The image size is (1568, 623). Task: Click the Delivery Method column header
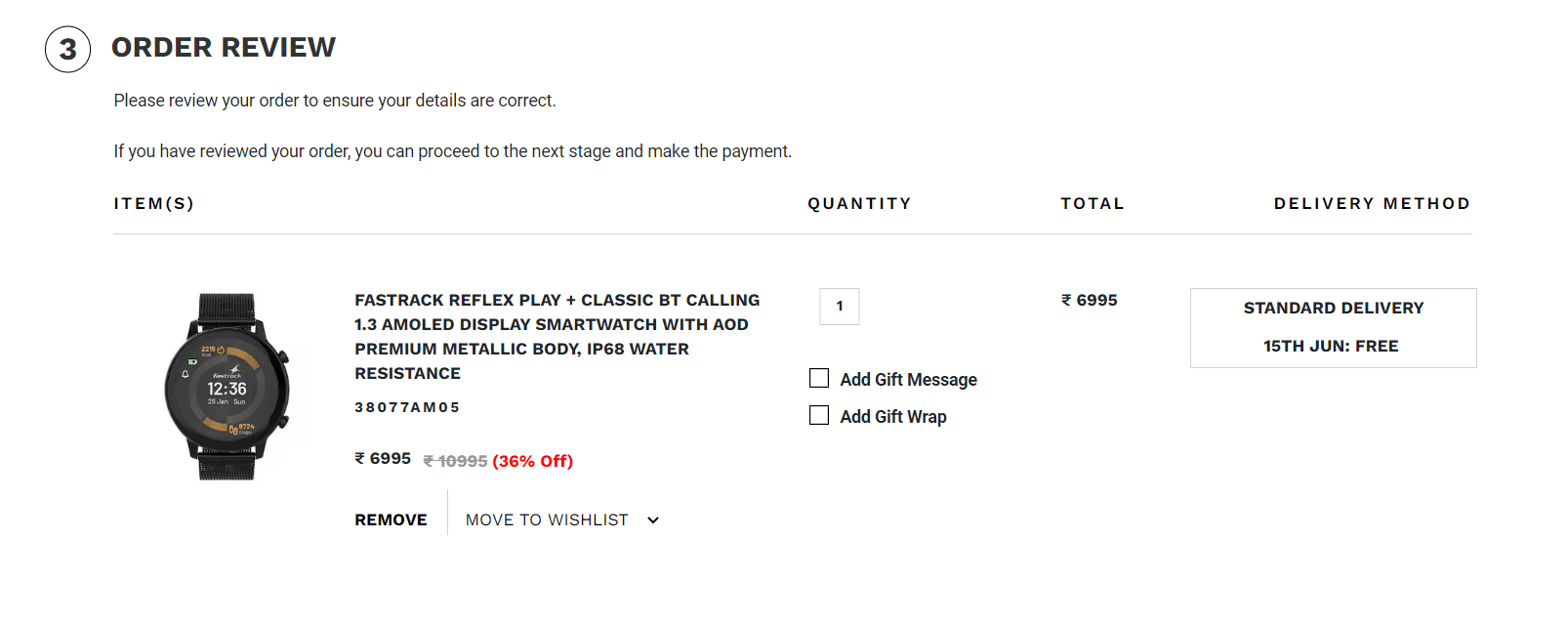tap(1372, 204)
